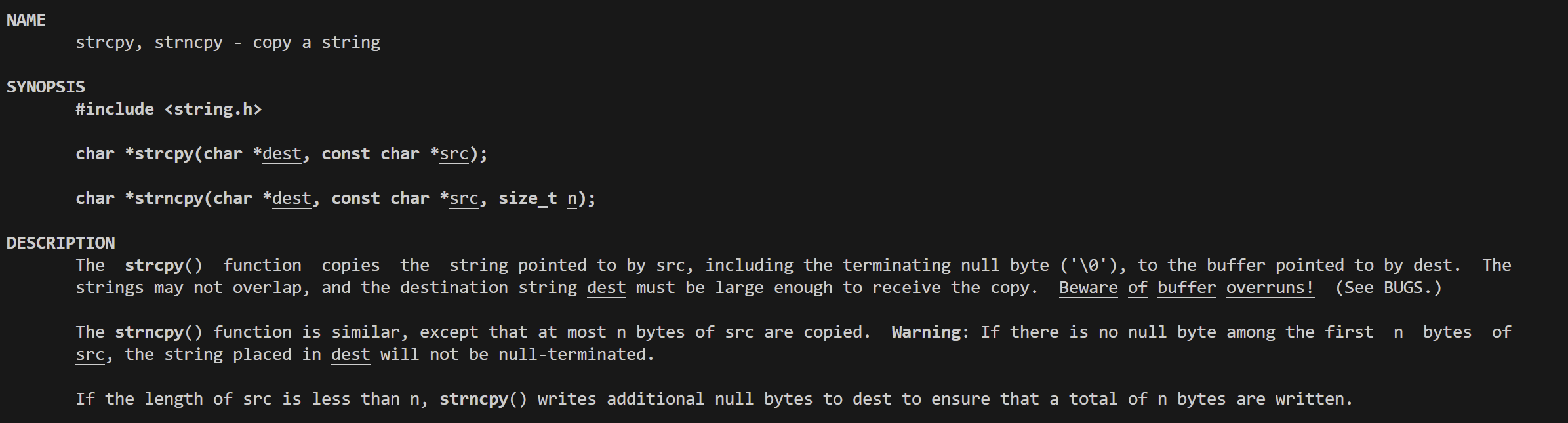Click bold strncpy() before 'writes additional null bytes'

pos(483,399)
